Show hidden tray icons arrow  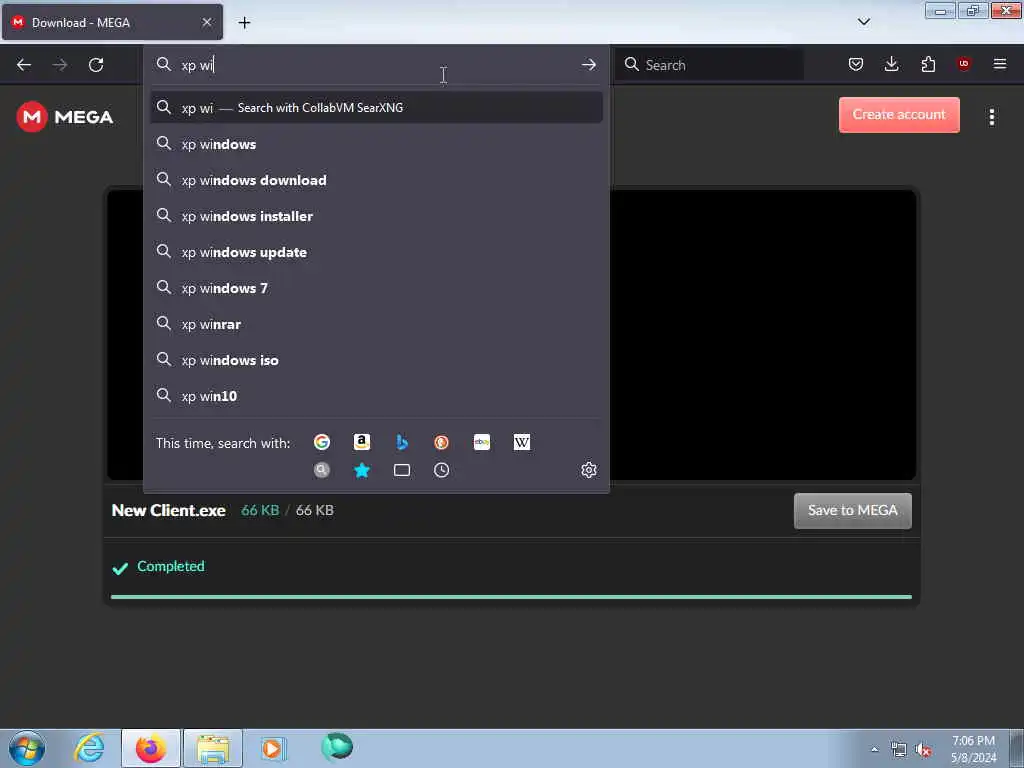(x=874, y=750)
